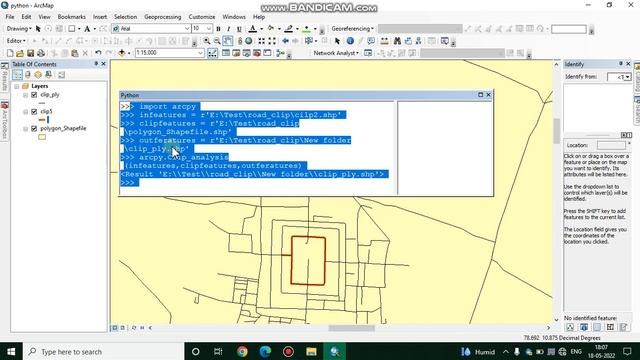This screenshot has width=640, height=360.
Task: Click the Python window maximize button
Action: (x=480, y=95)
